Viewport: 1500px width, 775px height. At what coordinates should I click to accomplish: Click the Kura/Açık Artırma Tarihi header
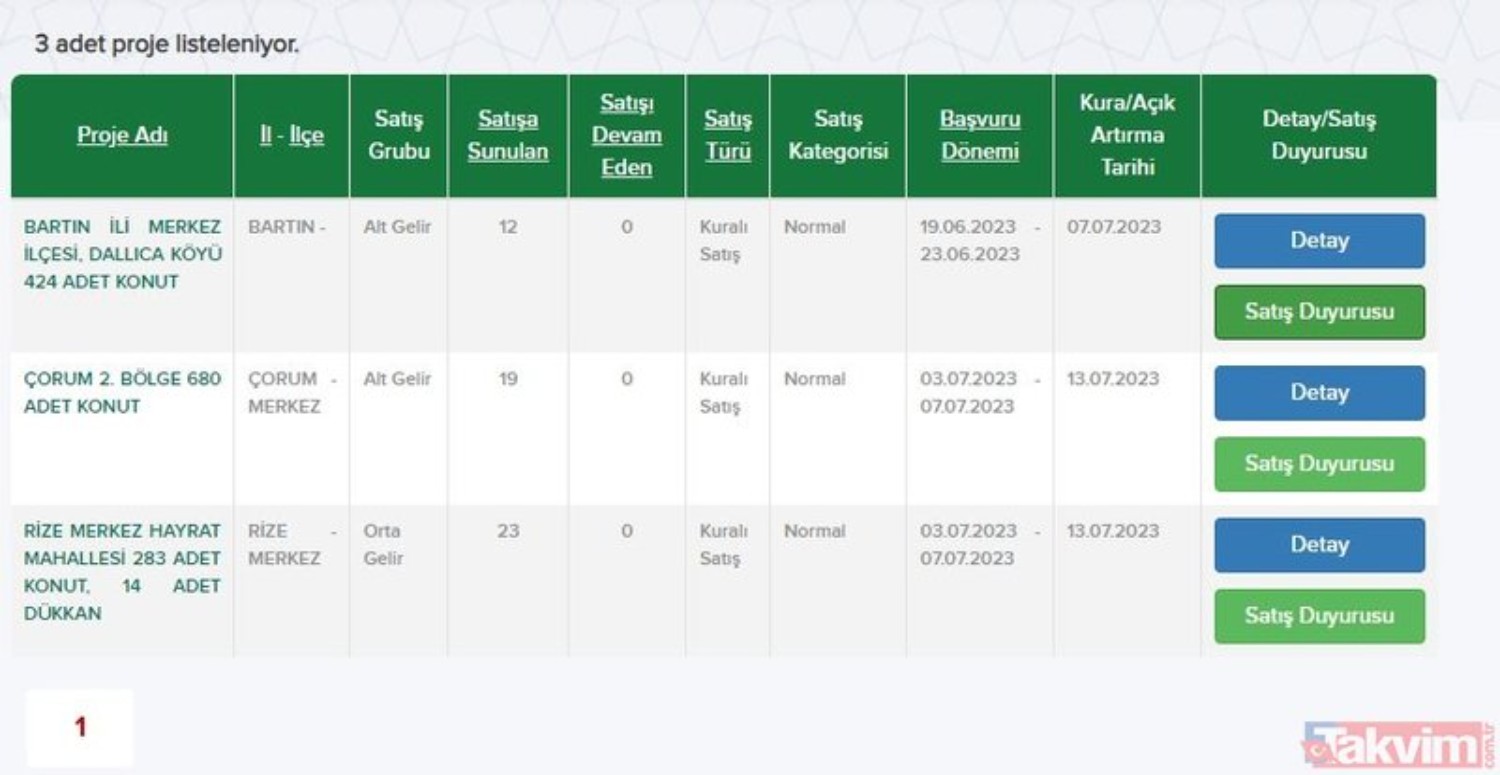(x=1127, y=136)
